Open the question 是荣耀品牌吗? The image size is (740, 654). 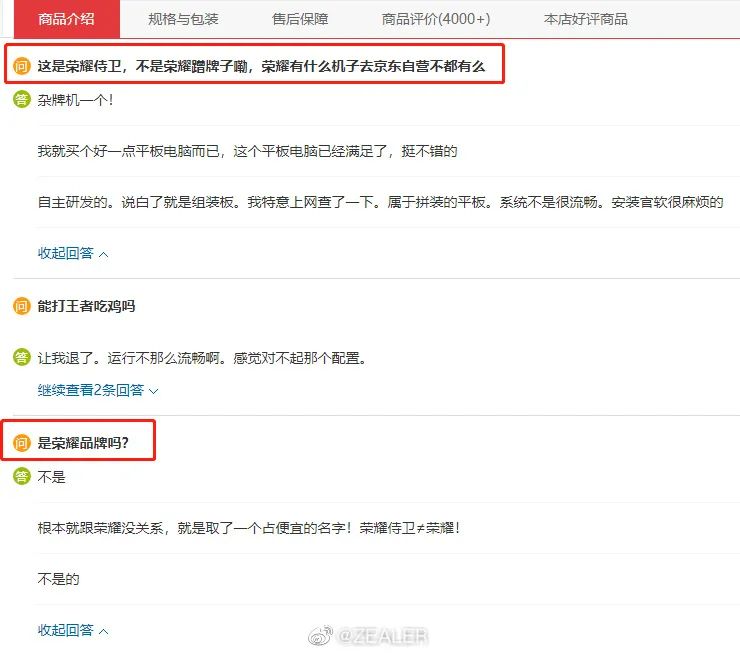pyautogui.click(x=83, y=443)
